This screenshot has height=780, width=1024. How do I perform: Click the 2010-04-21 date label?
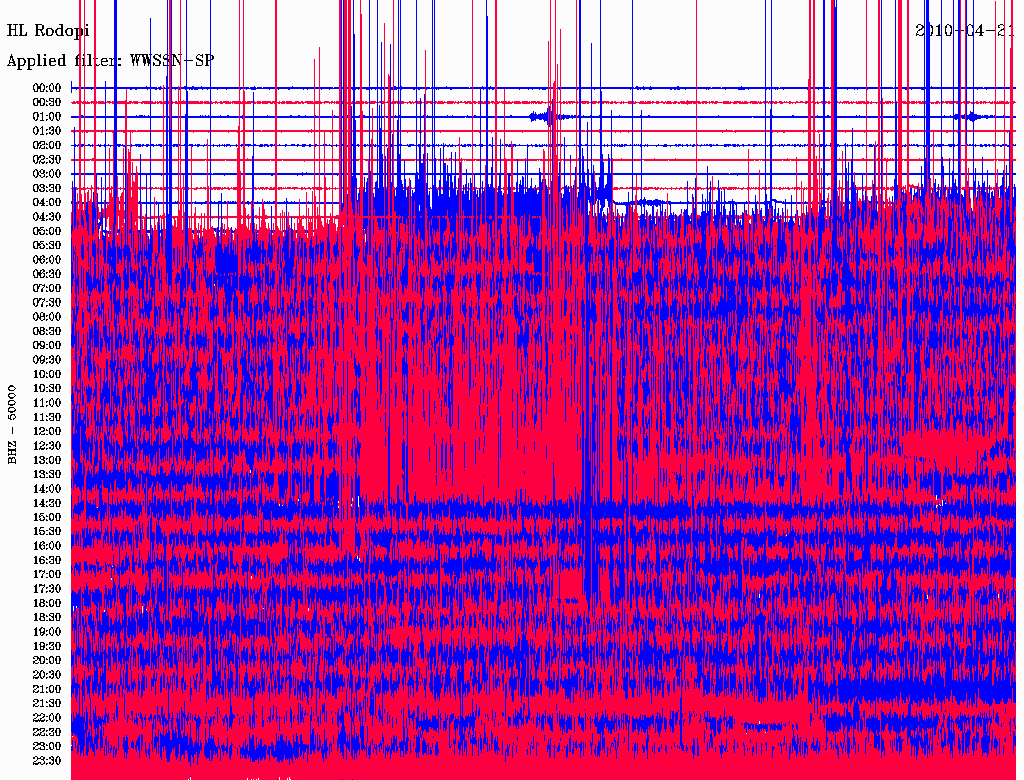coord(964,31)
